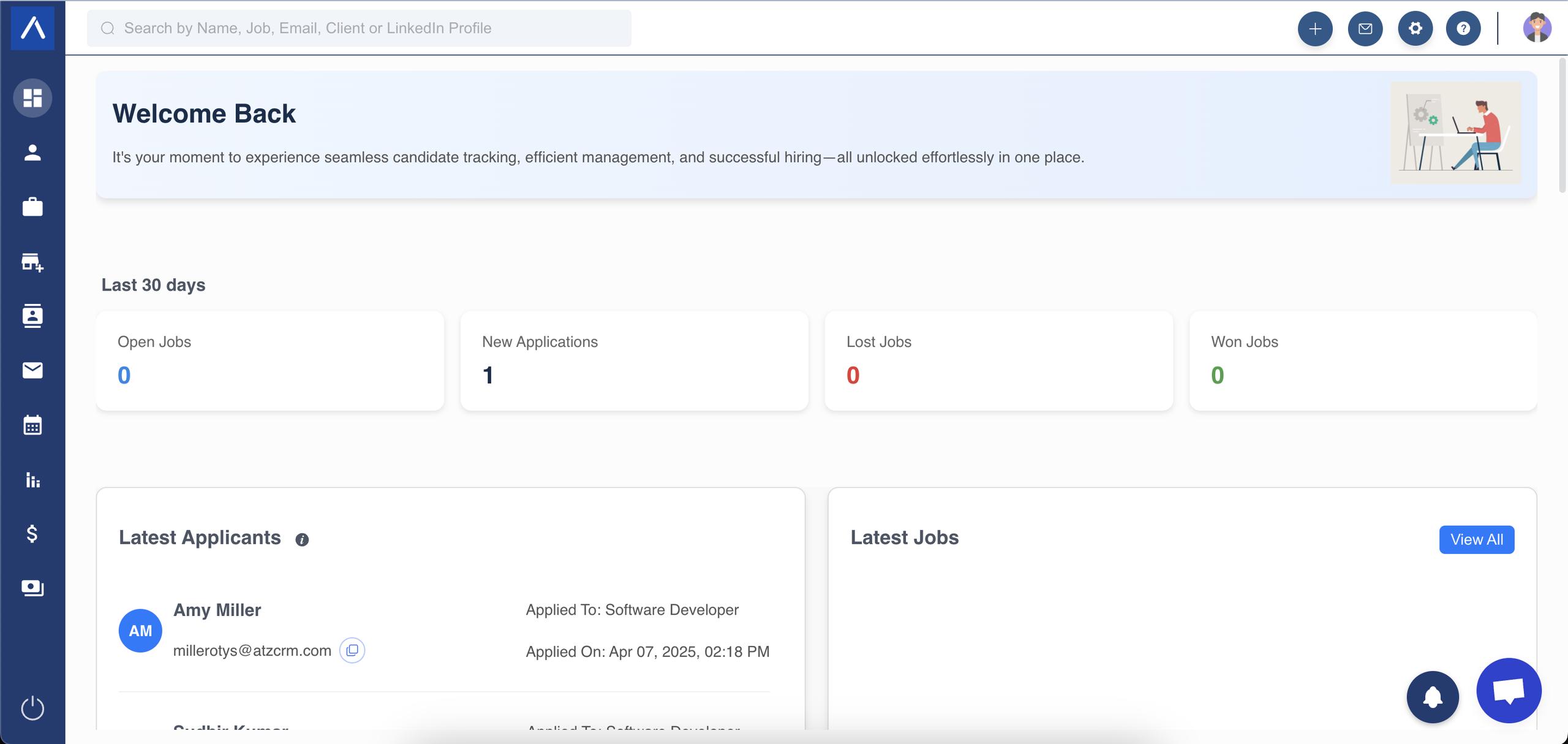The height and width of the screenshot is (744, 1568).
Task: Click the plus add button in header
Action: point(1315,29)
